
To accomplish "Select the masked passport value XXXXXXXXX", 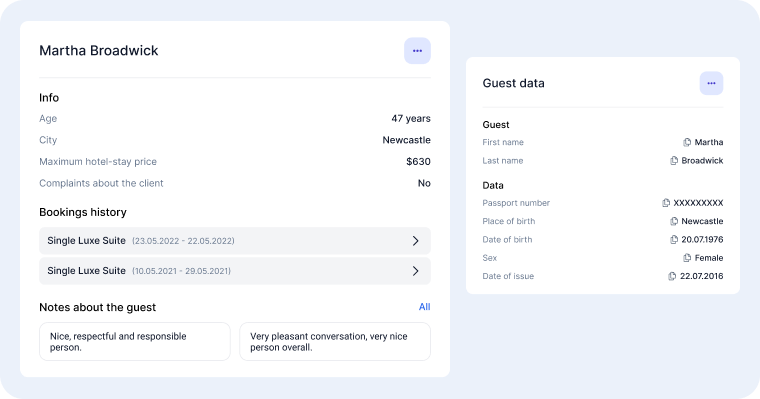I will pos(698,203).
